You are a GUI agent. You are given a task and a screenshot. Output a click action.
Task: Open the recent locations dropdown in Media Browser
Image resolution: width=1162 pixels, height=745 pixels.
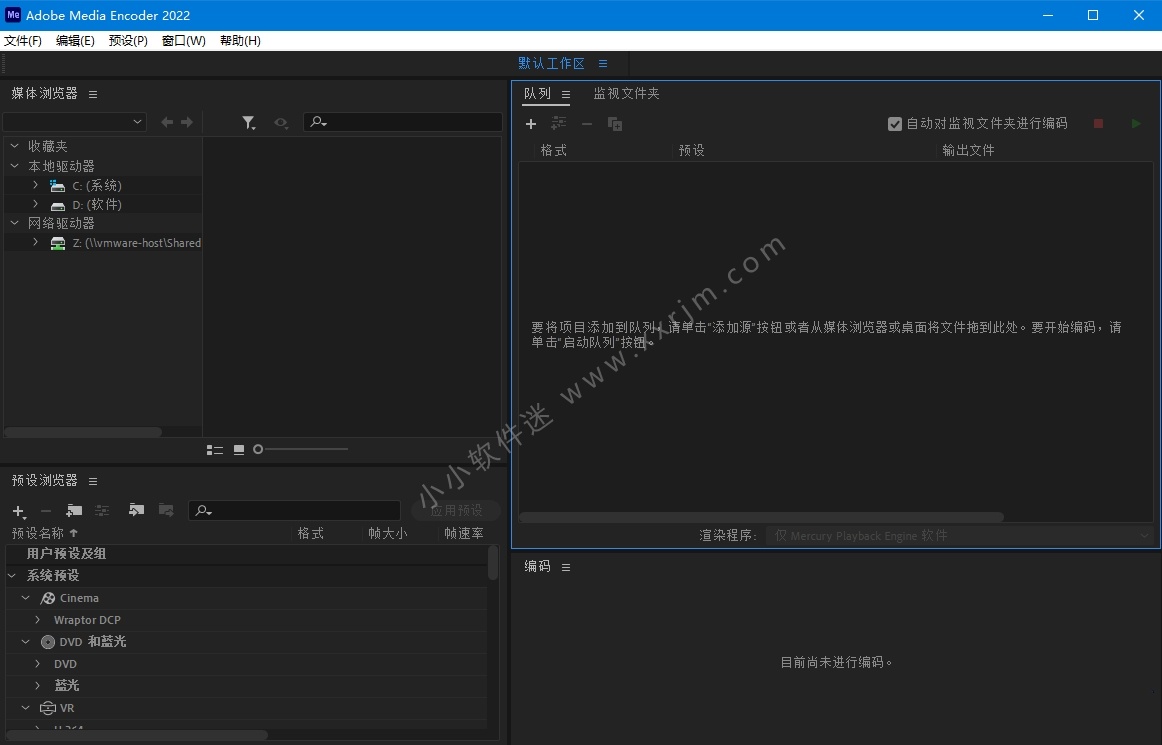point(75,122)
